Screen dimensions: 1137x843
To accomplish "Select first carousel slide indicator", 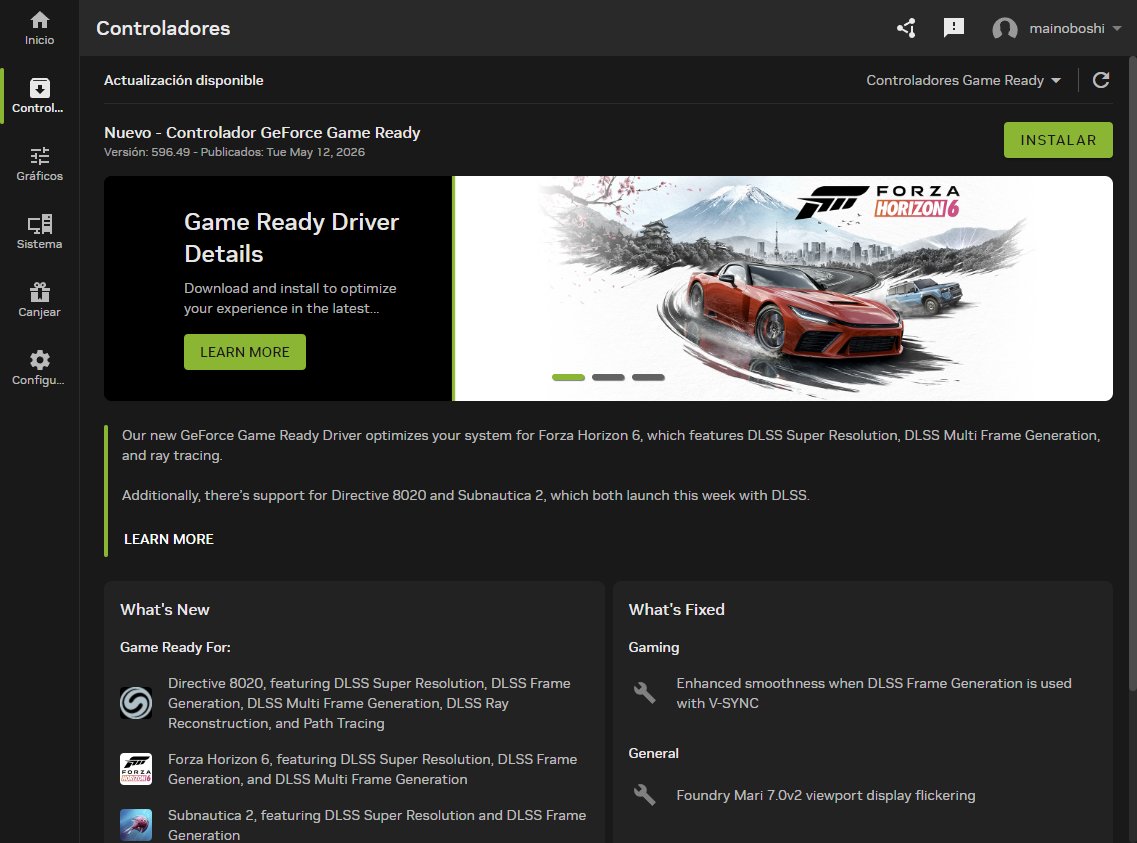I will (568, 377).
